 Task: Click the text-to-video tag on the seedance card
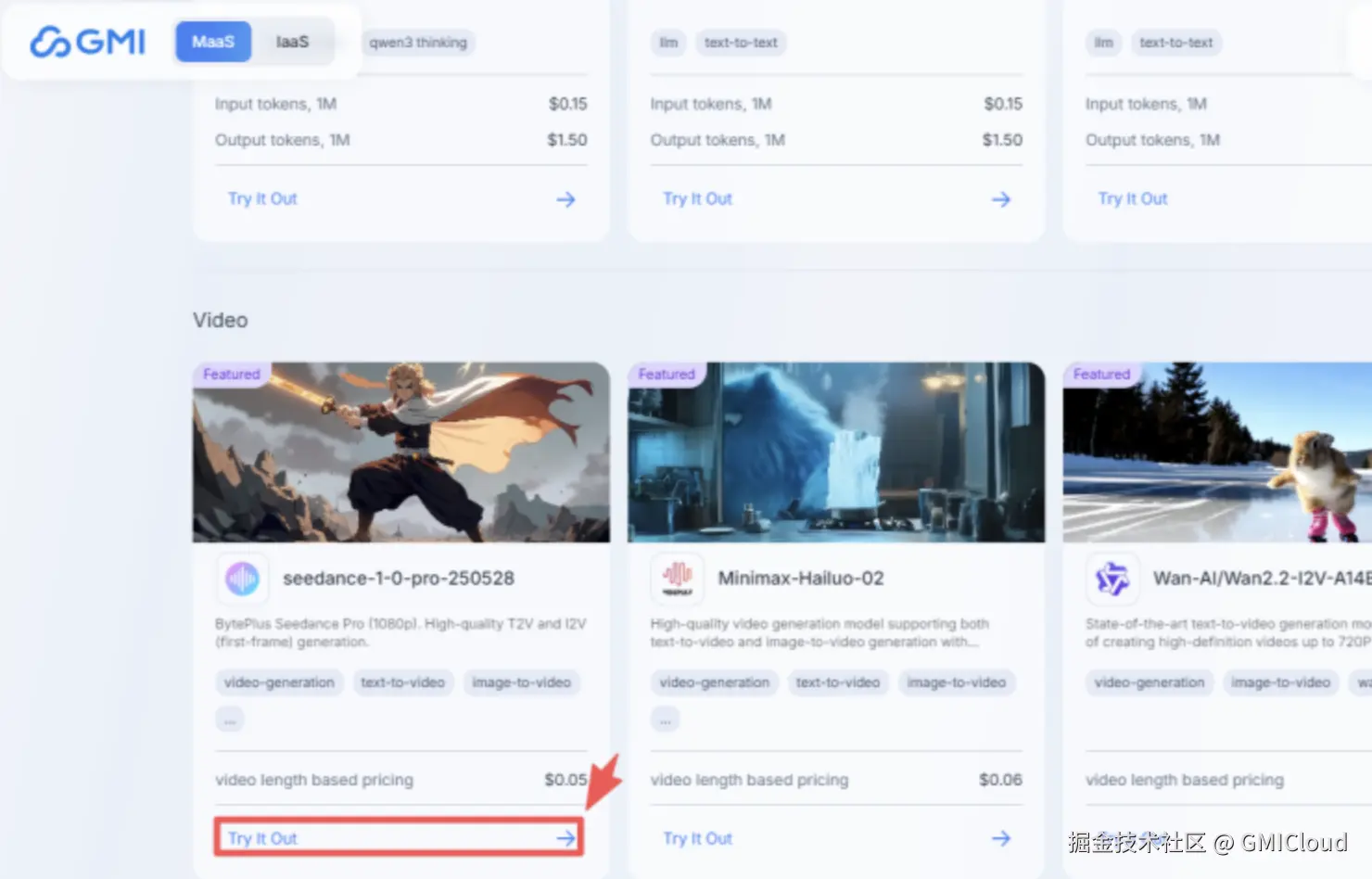coord(402,682)
